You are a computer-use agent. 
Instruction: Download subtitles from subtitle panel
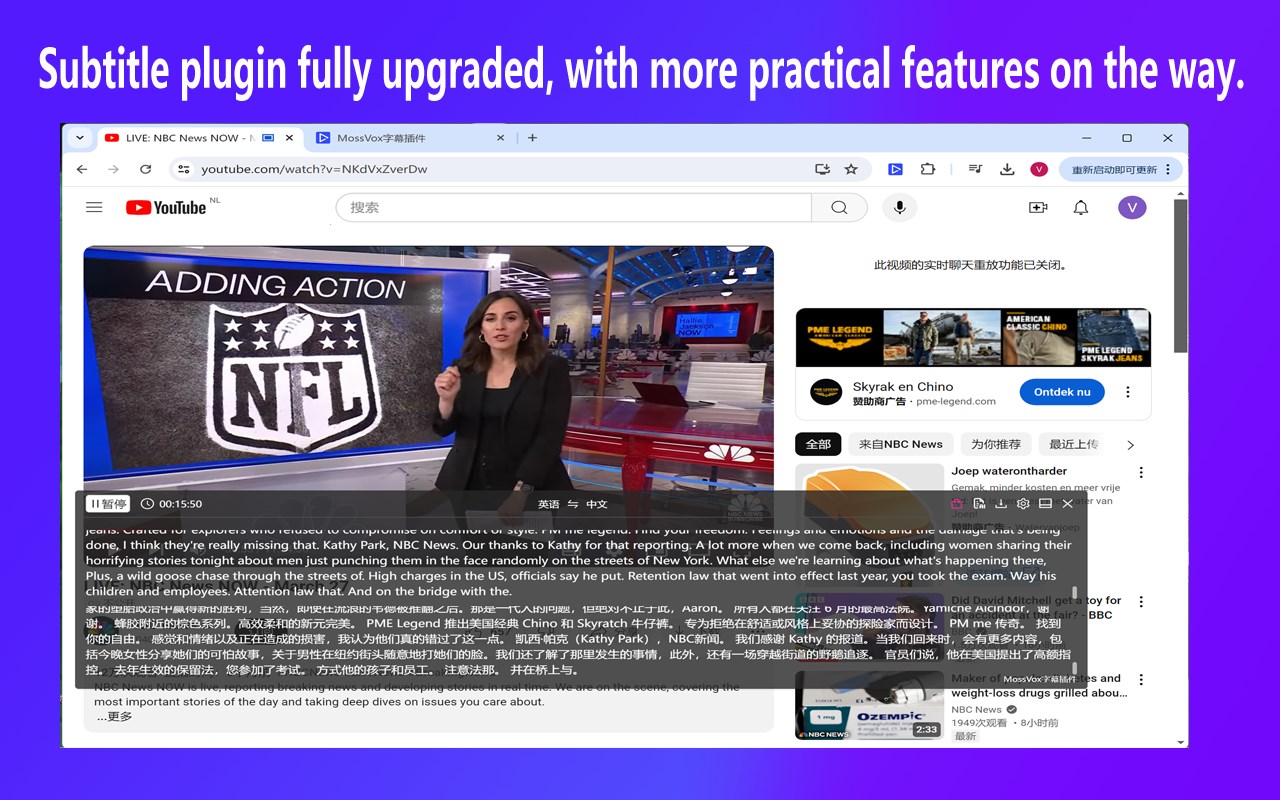point(1001,504)
